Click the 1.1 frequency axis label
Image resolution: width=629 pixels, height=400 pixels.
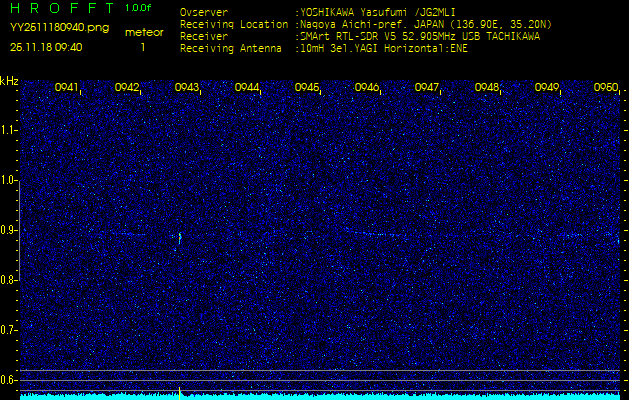pyautogui.click(x=9, y=130)
